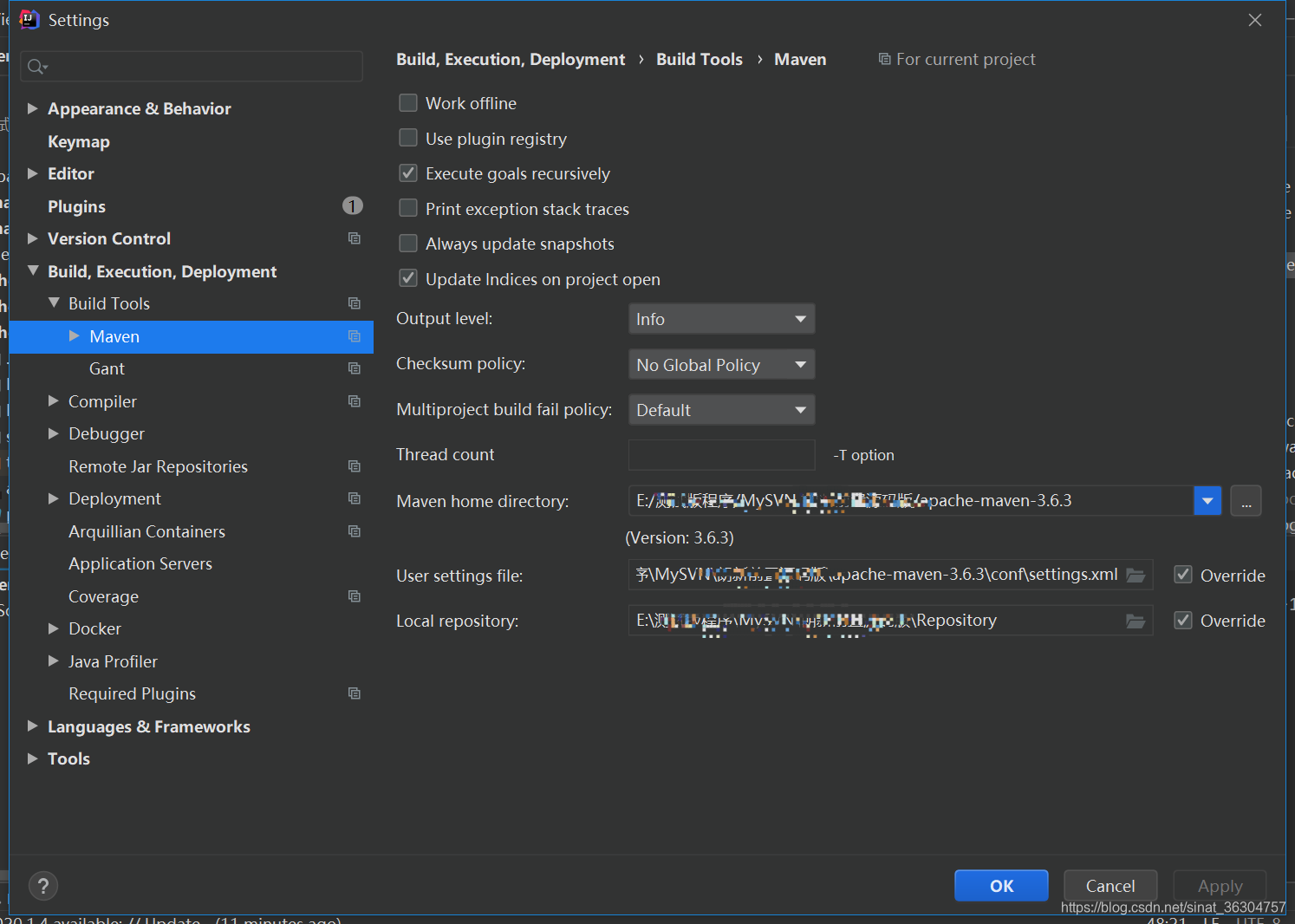
Task: Click the IntelliJ logo in the Settings title bar
Action: point(29,19)
